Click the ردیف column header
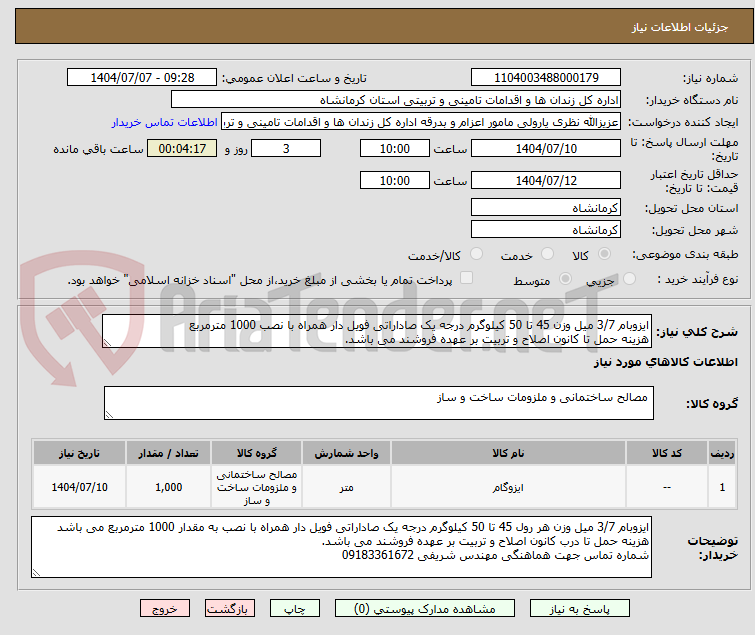The image size is (755, 635). tap(722, 453)
